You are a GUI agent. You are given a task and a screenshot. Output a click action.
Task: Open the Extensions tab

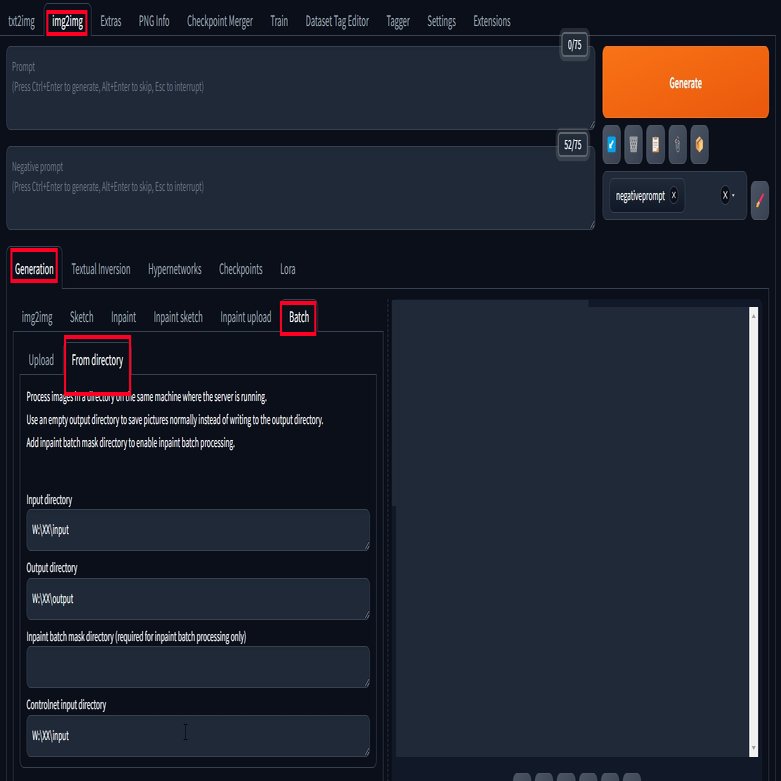(492, 21)
